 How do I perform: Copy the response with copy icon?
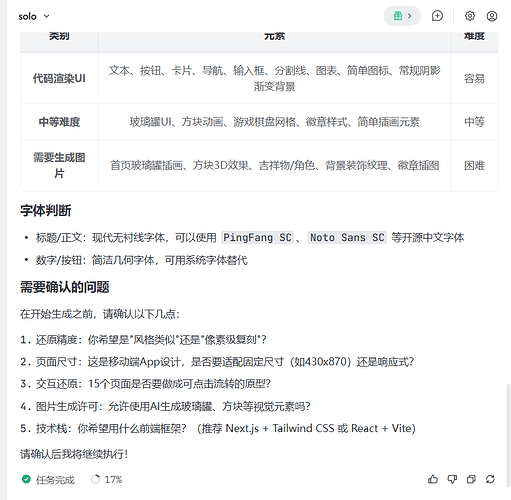click(471, 479)
